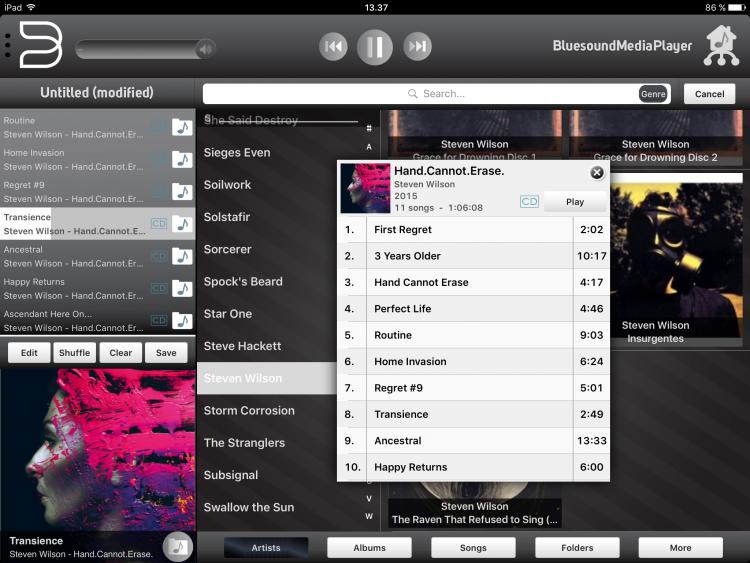Select track 9 Ancestral in album list
This screenshot has width=750, height=563.
coord(474,441)
